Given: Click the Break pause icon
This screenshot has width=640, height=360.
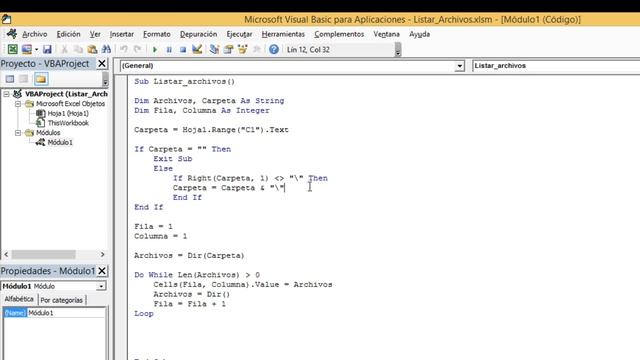Looking at the screenshot, I should 169,49.
